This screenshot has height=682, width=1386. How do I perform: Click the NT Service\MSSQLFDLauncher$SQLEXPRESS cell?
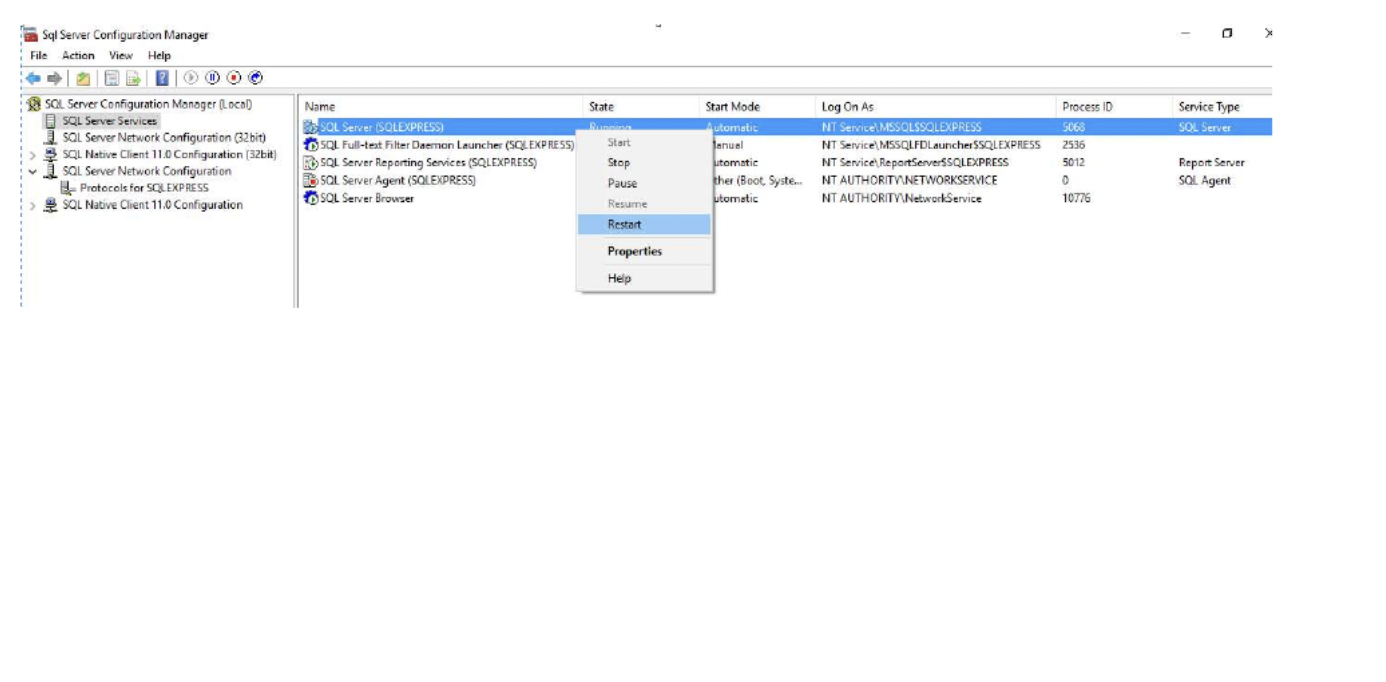tap(931, 145)
